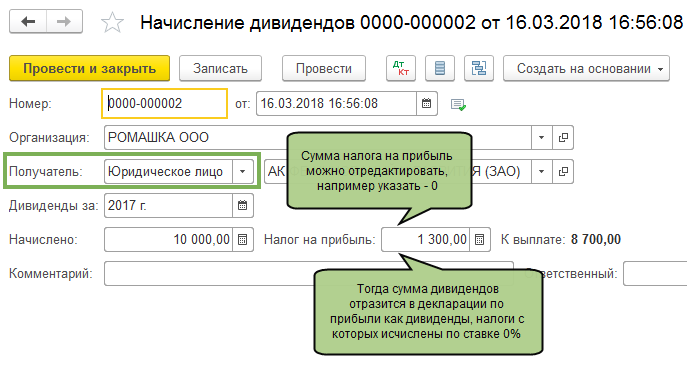Viewport: 687px width, 366px height.
Task: Expand the Создать на основании menu
Action: click(x=586, y=68)
